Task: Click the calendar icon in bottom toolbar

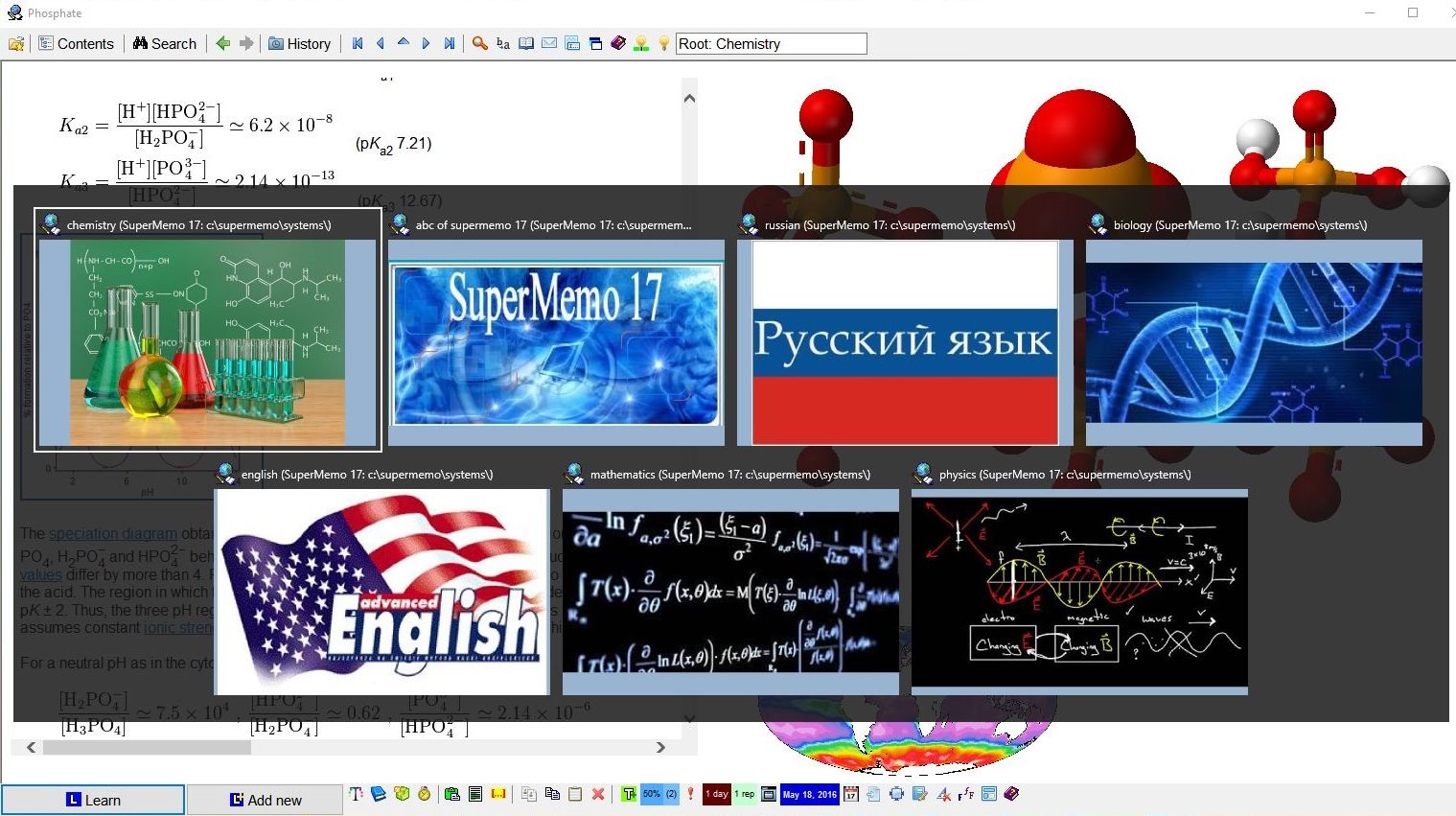Action: (x=850, y=794)
